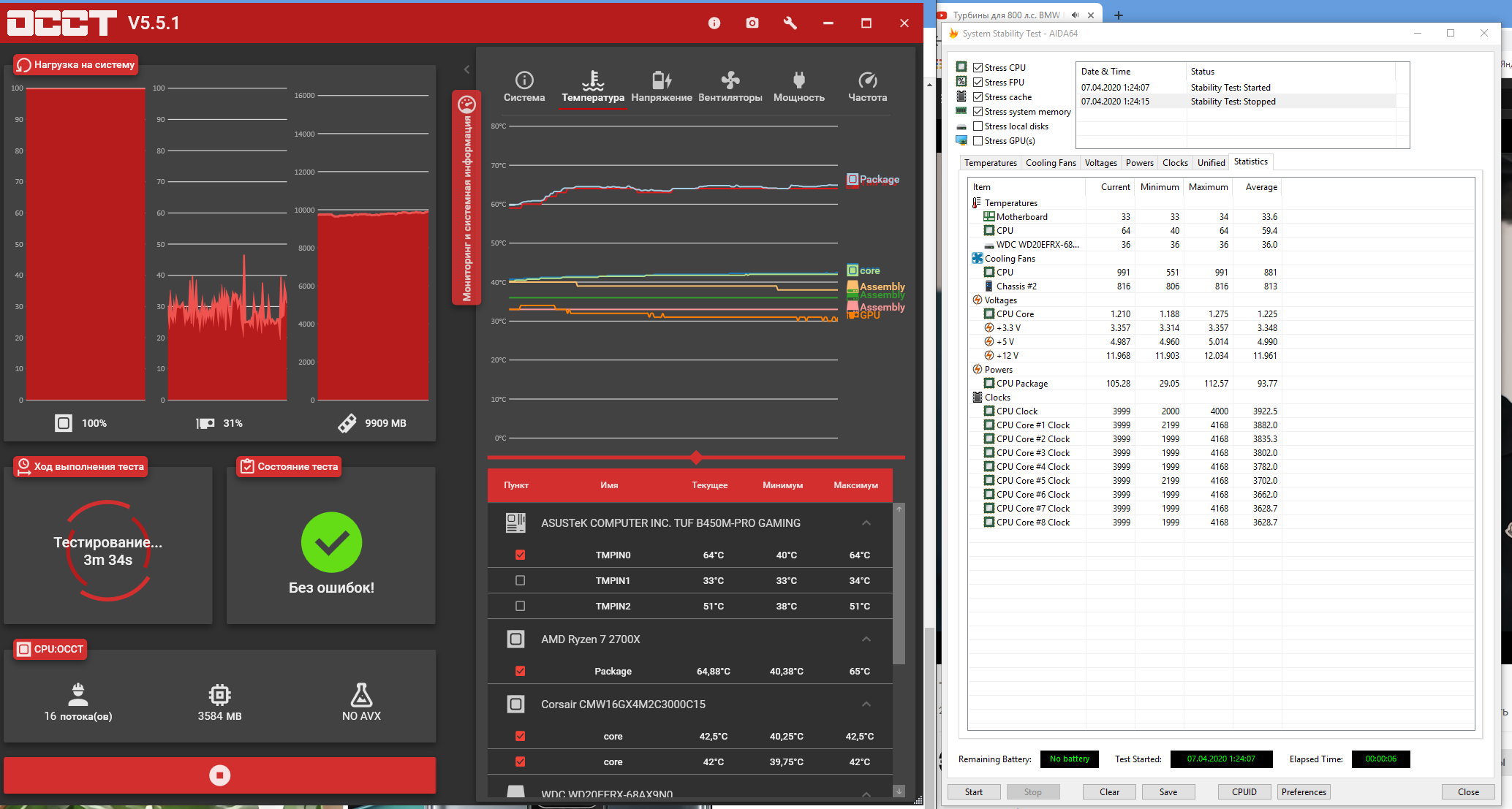
Task: Open the Unified tab in AIDA64
Action: point(1211,163)
